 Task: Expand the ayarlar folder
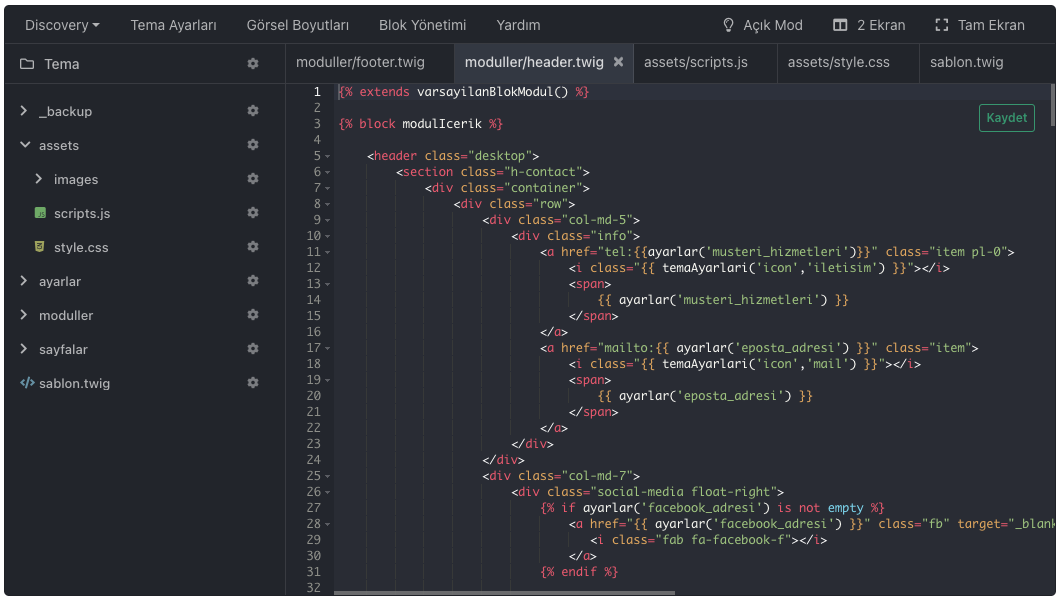click(x=24, y=281)
